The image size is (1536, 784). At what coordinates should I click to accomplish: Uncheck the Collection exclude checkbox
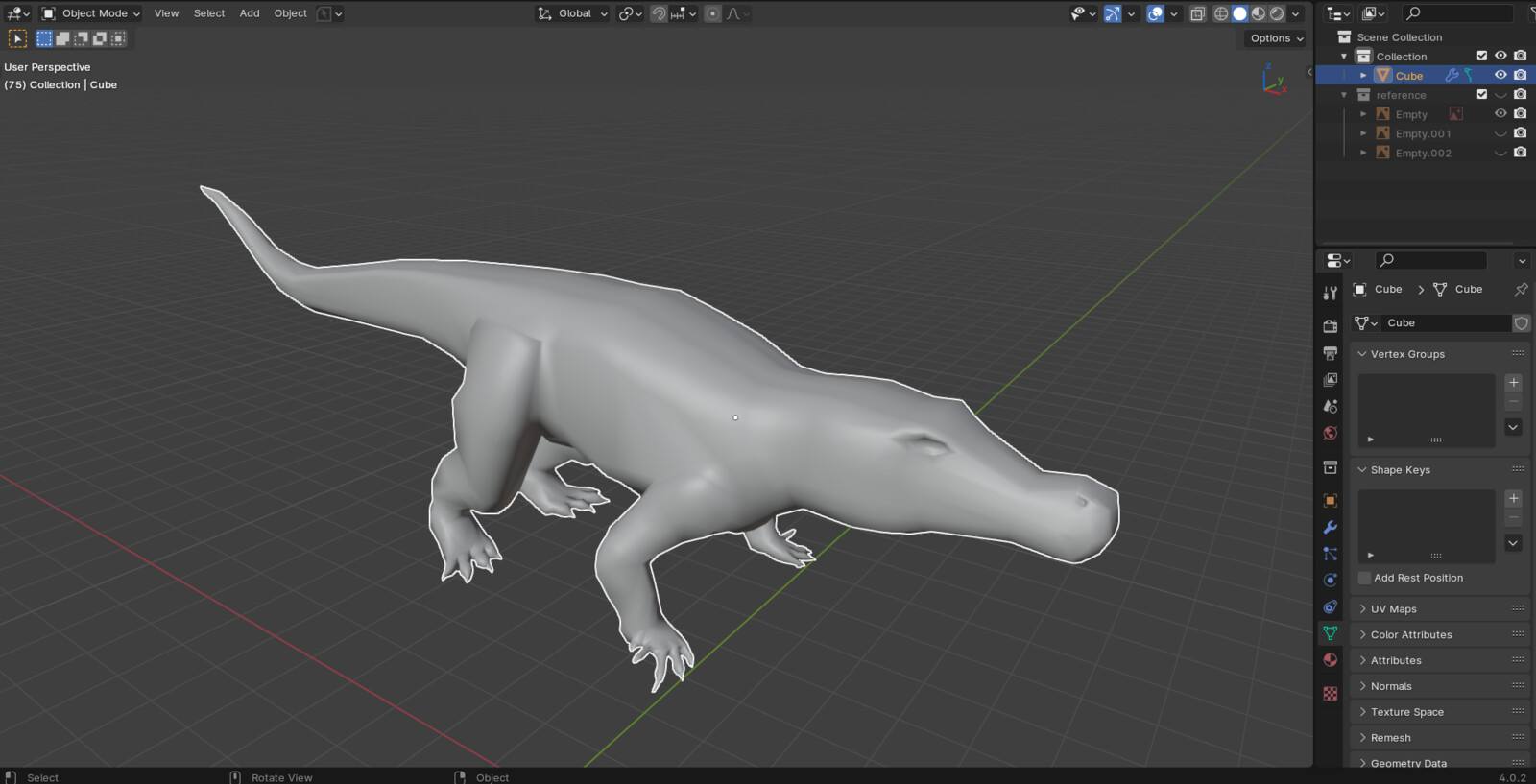coord(1481,56)
